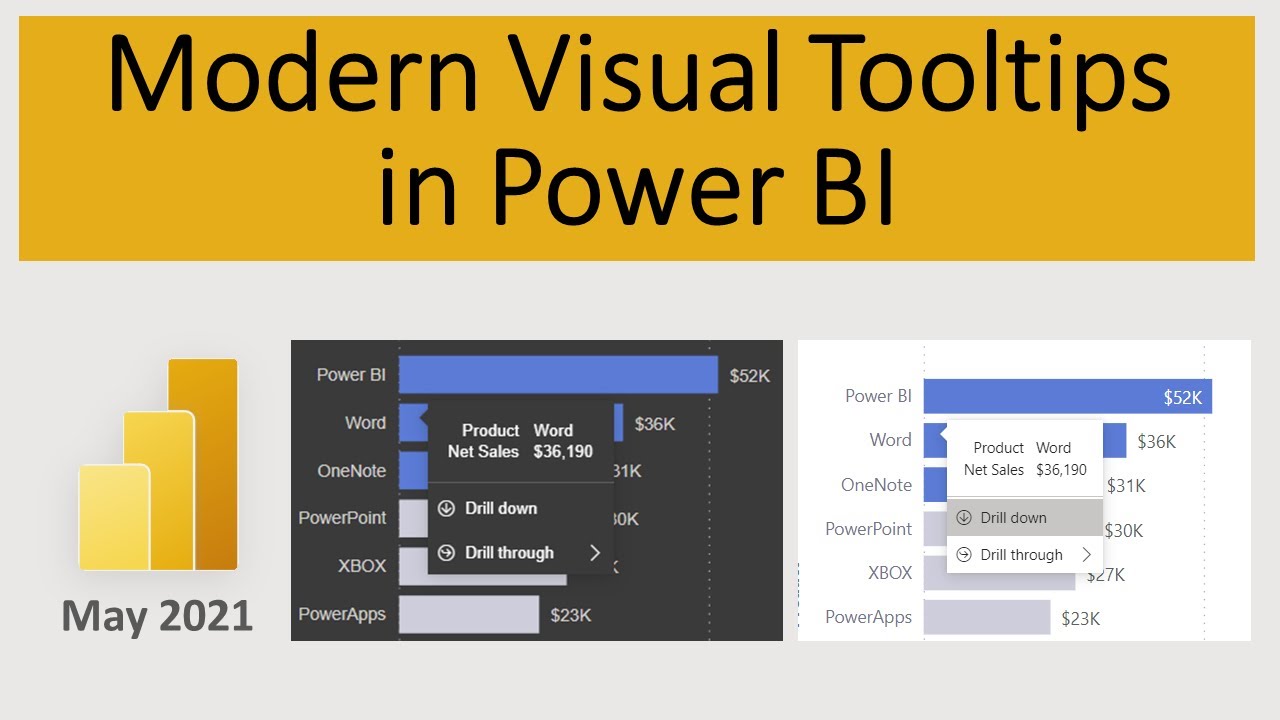The width and height of the screenshot is (1280, 720).
Task: Select the PowerApps bar in light chart
Action: [987, 617]
